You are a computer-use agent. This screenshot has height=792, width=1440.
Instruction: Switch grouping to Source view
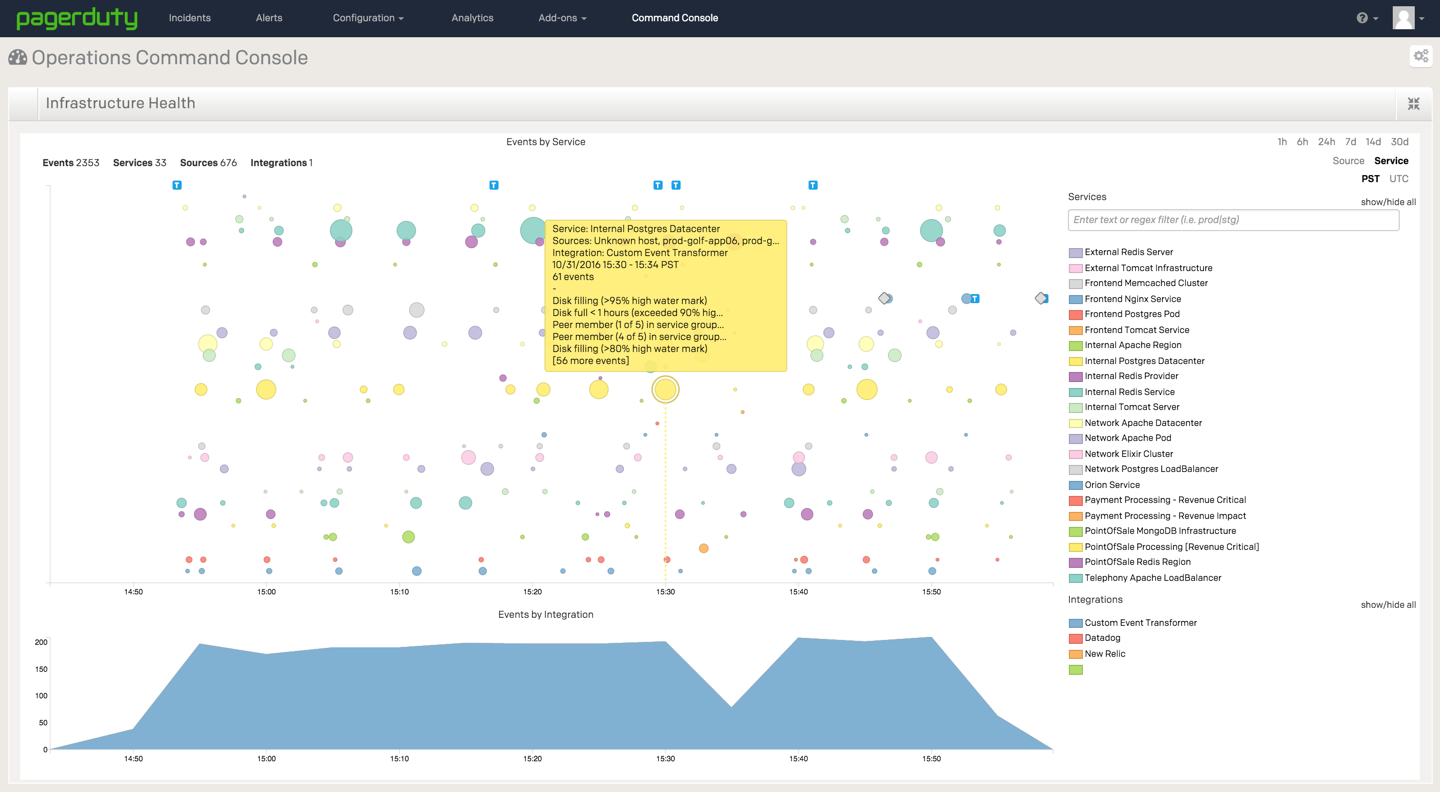(x=1347, y=161)
